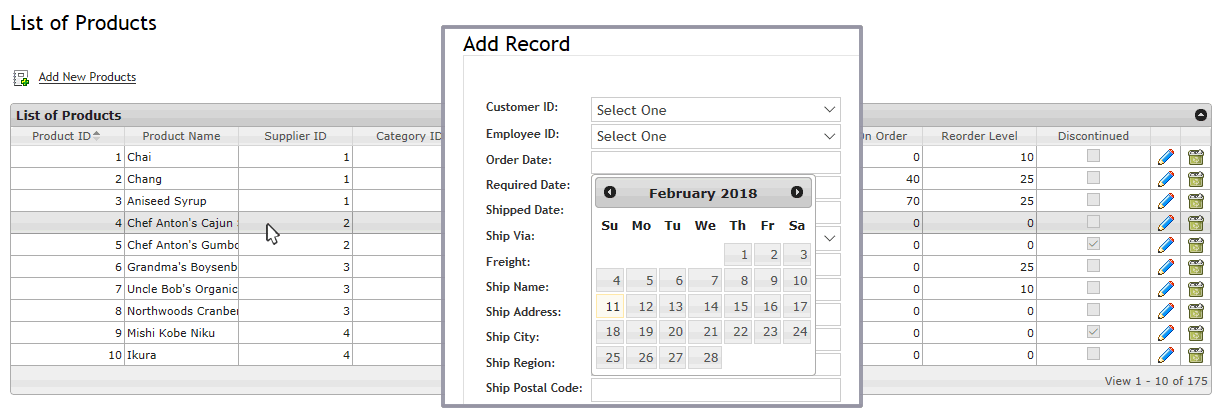Click the edit pencil icon for Chai row
The height and width of the screenshot is (408, 1222).
(x=1165, y=157)
